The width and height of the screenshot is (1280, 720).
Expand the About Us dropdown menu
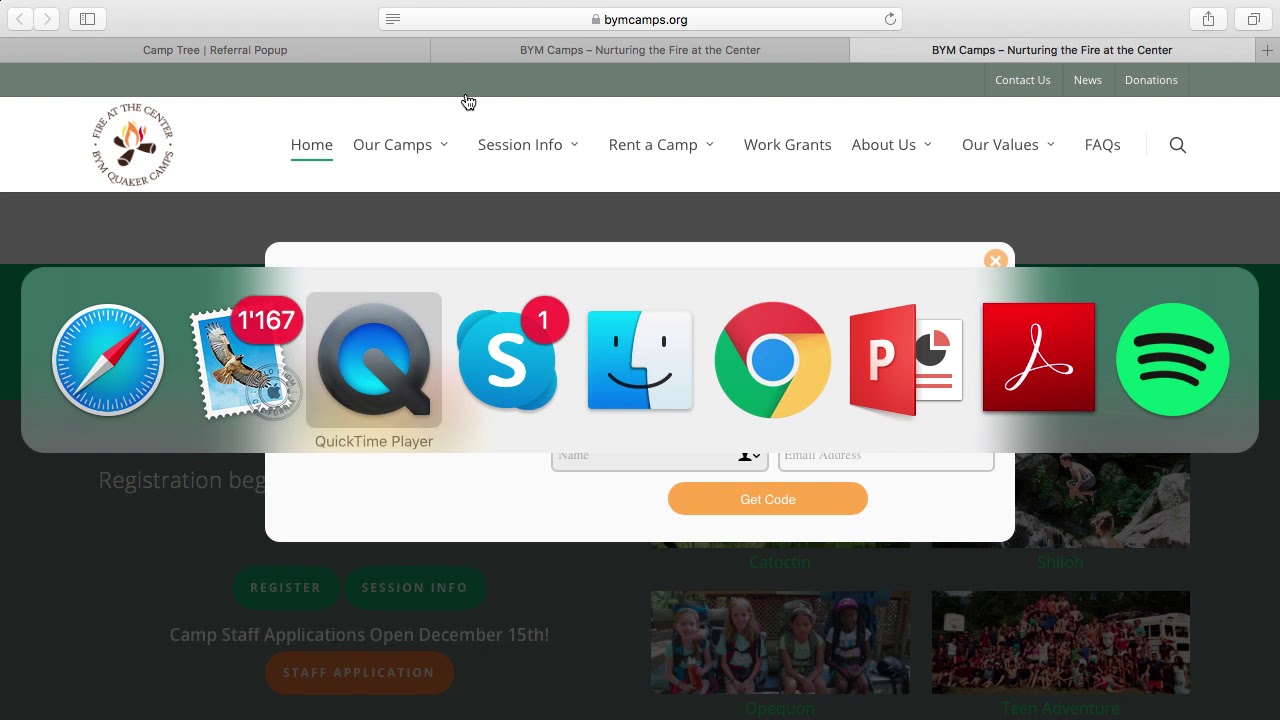(892, 145)
